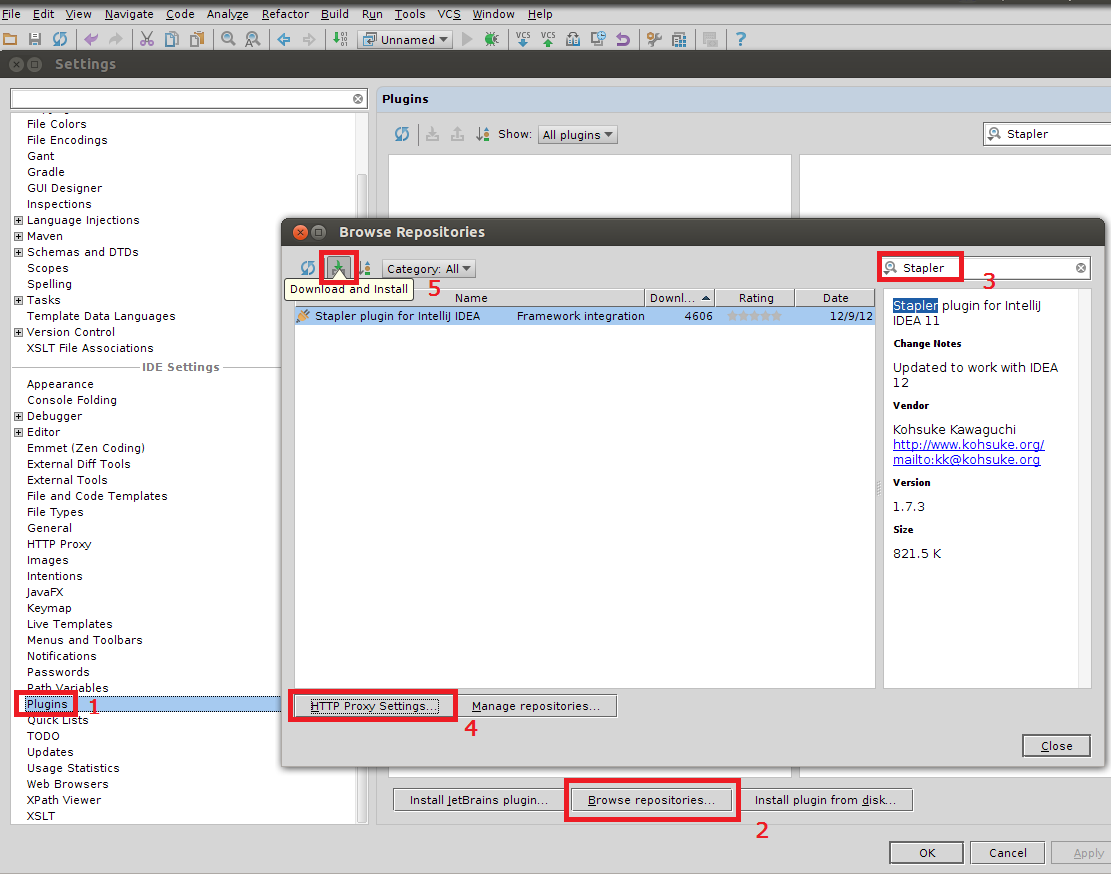Select the Stapler plugin for IntelliJ IDEA row
Screen dimensions: 1111x874
click(585, 316)
